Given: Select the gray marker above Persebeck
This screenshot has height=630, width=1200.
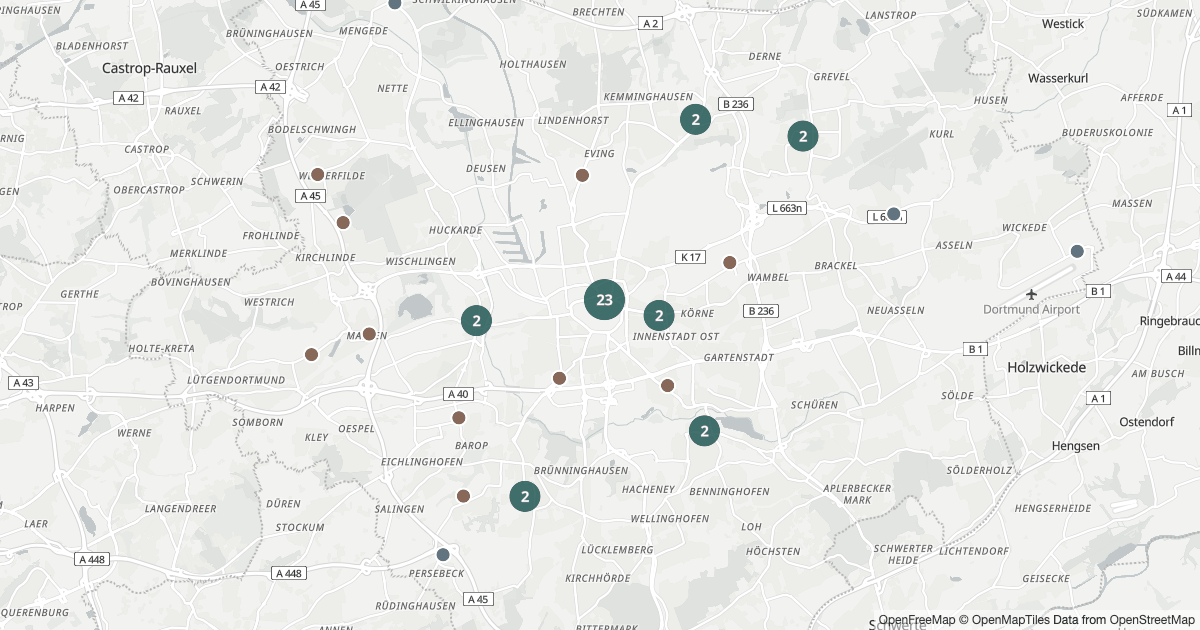Looking at the screenshot, I should [443, 554].
